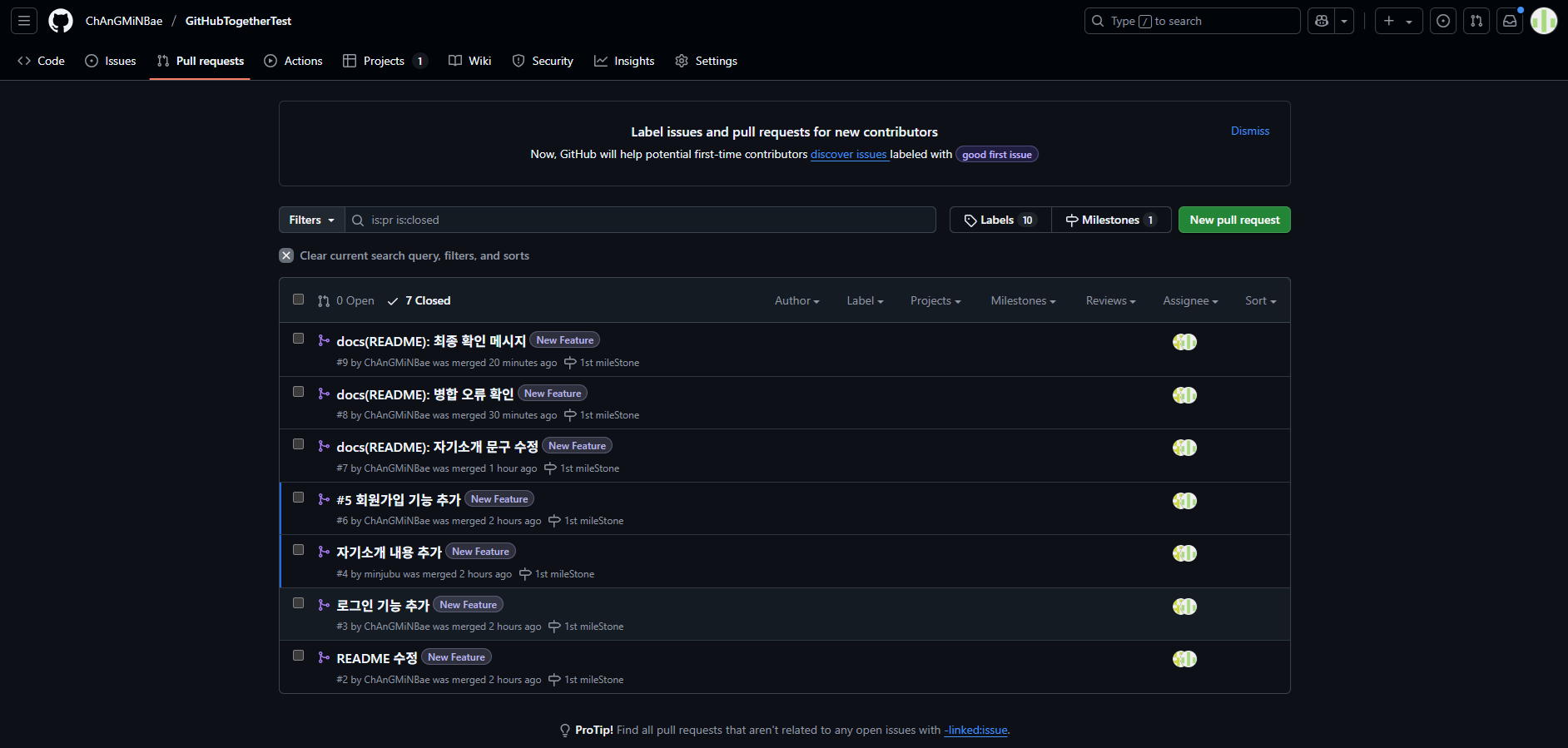Go to the Issues tab

click(111, 61)
